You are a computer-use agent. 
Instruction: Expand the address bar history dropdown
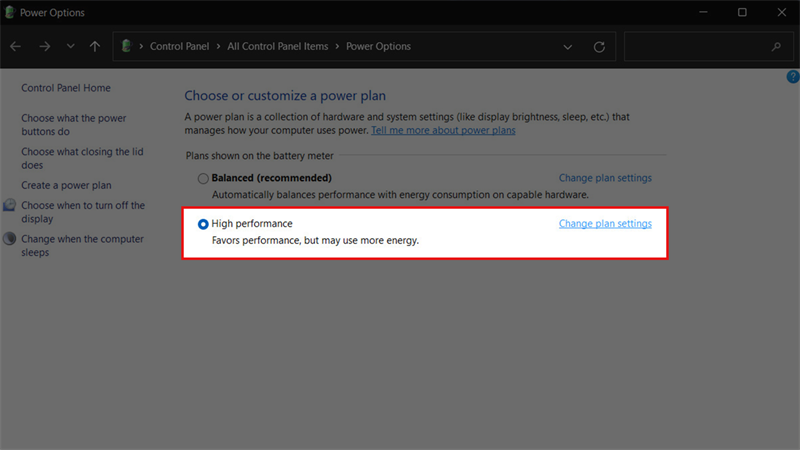(x=568, y=46)
